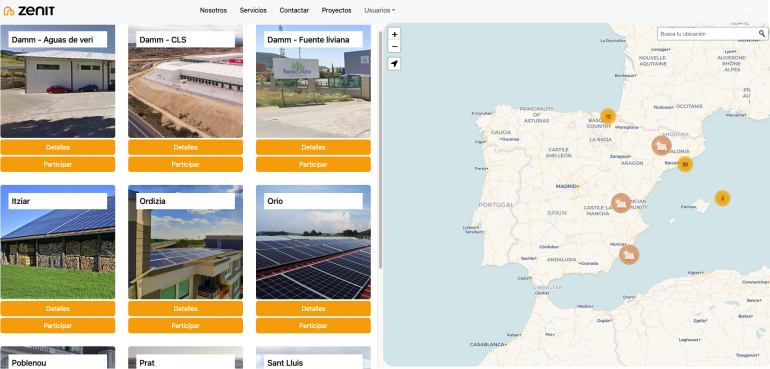Select the solar marker in Castile-La Mancha
Image resolution: width=770 pixels, height=369 pixels.
pos(621,203)
